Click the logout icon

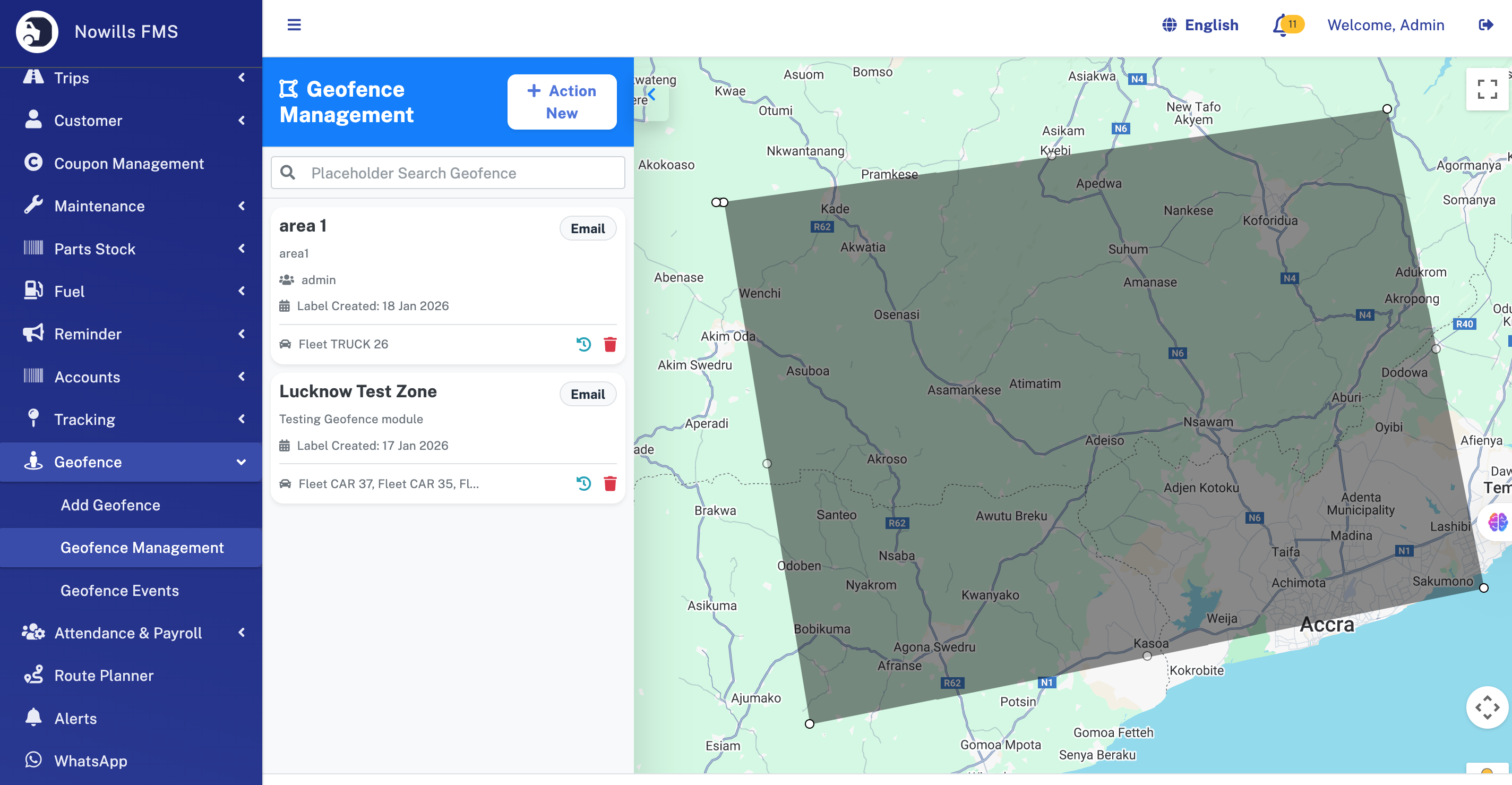[1485, 24]
